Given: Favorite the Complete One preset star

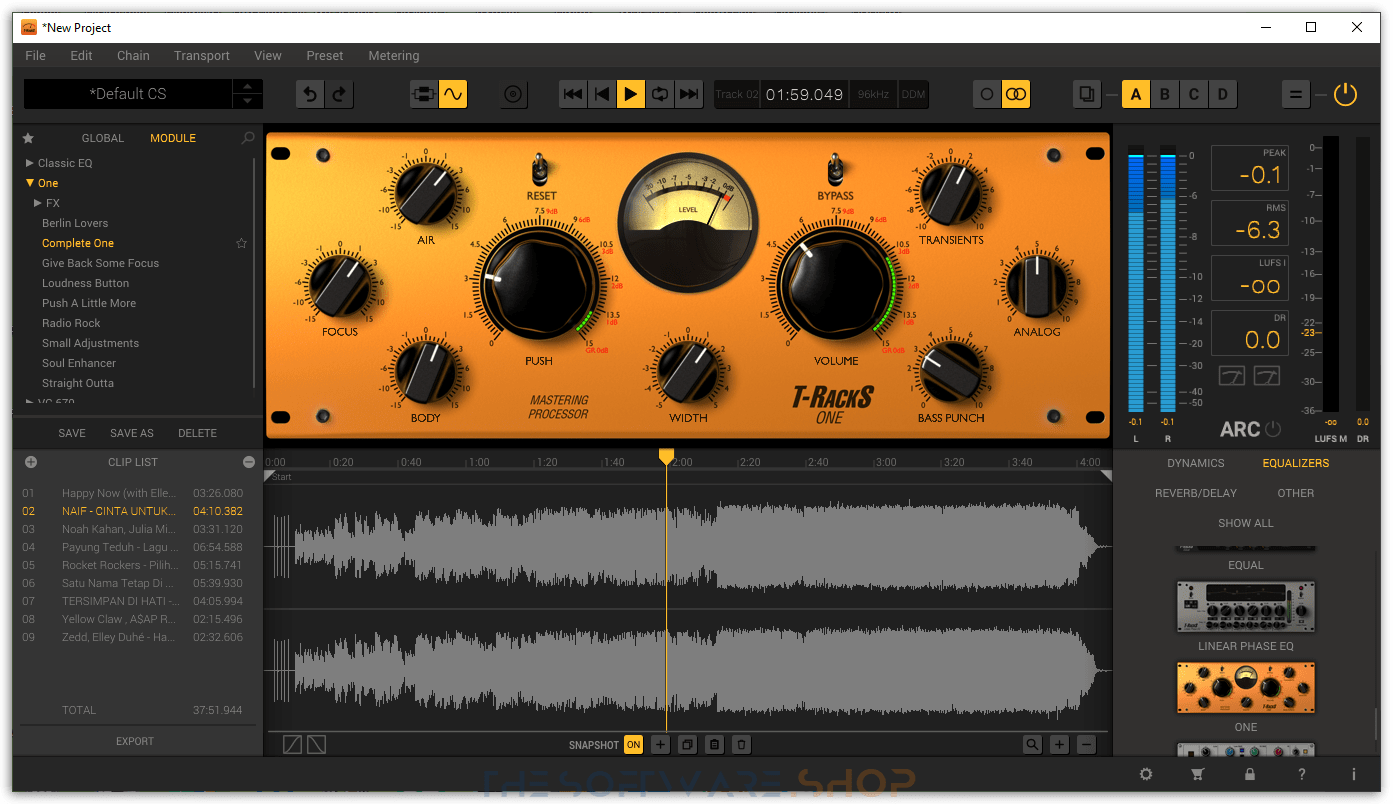Looking at the screenshot, I should pos(241,243).
